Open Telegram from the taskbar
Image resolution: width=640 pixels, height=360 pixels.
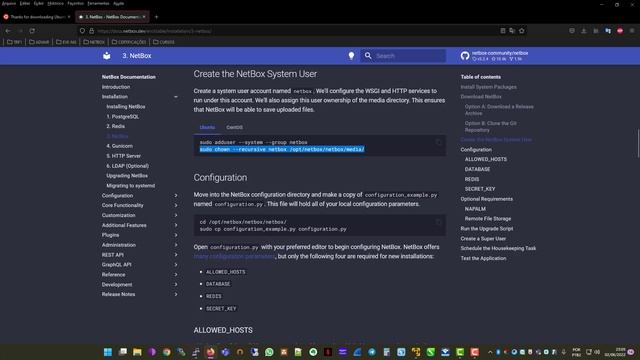point(372,352)
